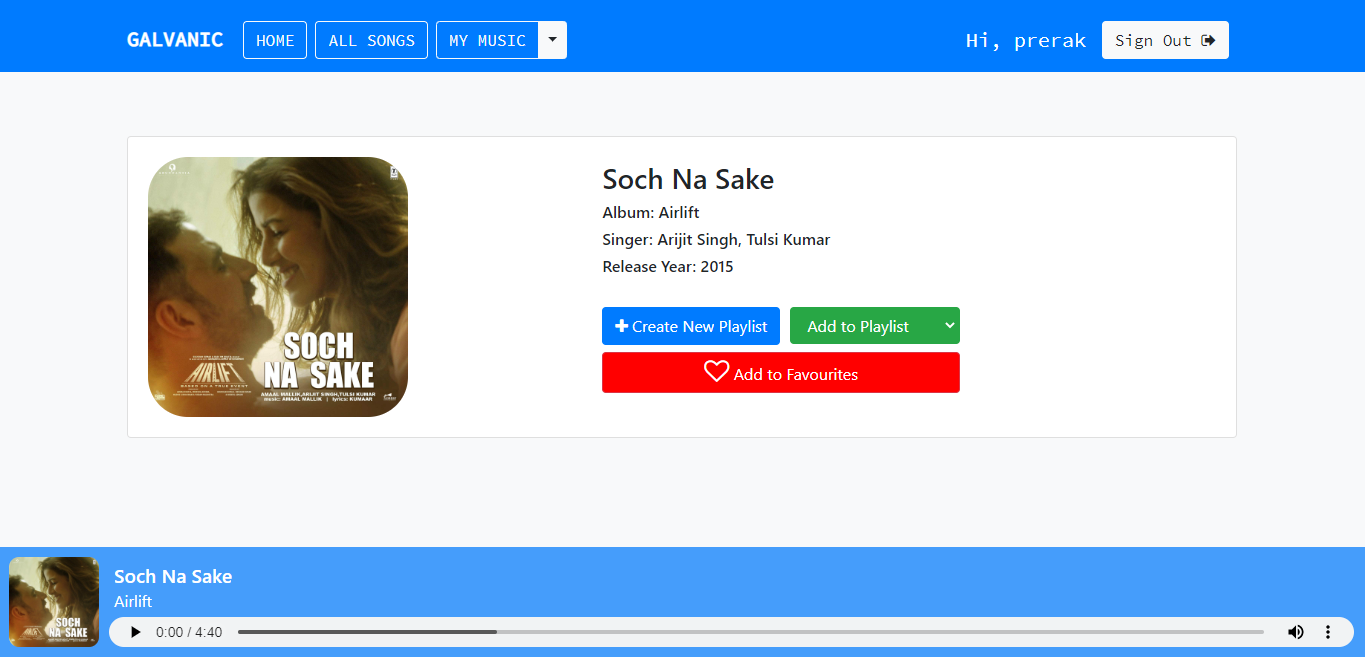Open MY MUSIC page
The width and height of the screenshot is (1365, 657).
click(487, 40)
